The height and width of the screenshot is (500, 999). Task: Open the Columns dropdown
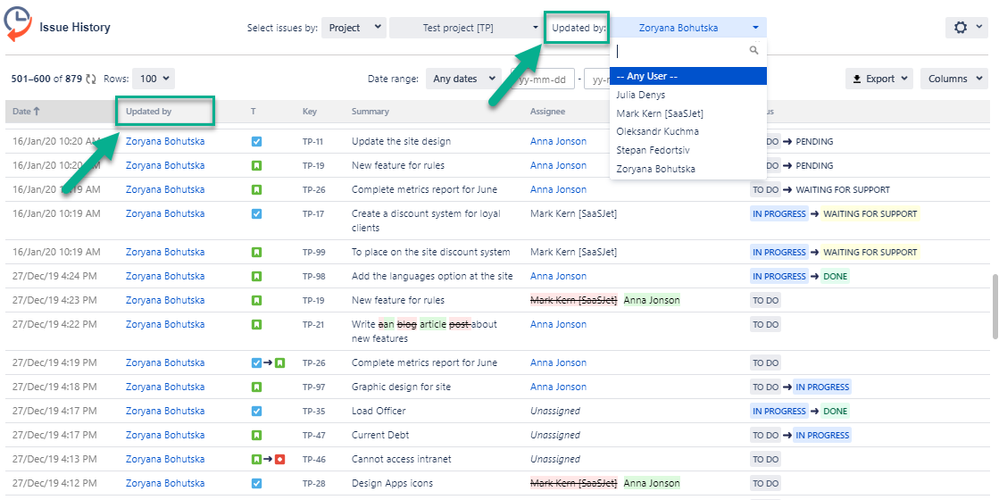954,79
